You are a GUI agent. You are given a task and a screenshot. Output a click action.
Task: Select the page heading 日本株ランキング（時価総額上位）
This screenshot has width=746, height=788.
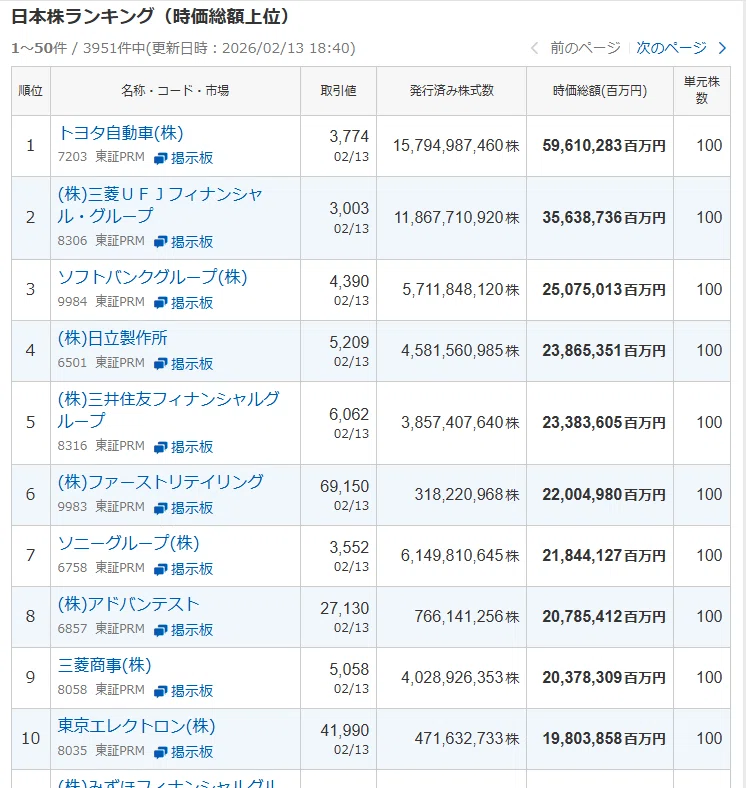(151, 17)
